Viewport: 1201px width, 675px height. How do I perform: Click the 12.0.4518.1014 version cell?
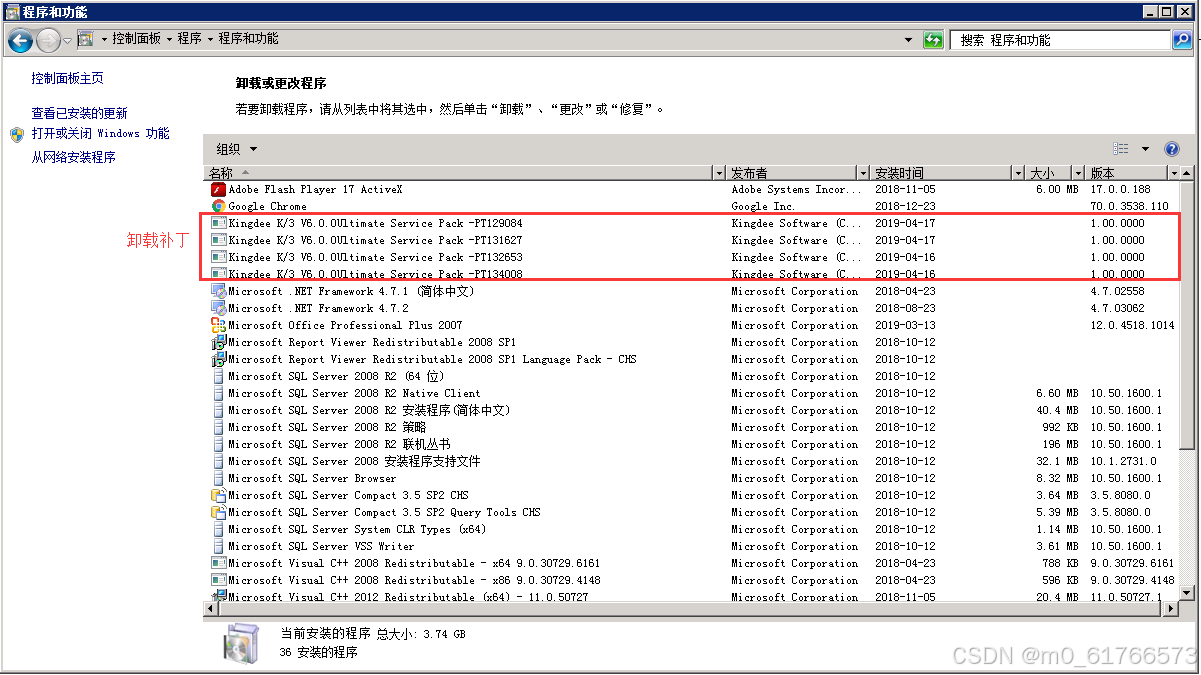[x=1132, y=325]
